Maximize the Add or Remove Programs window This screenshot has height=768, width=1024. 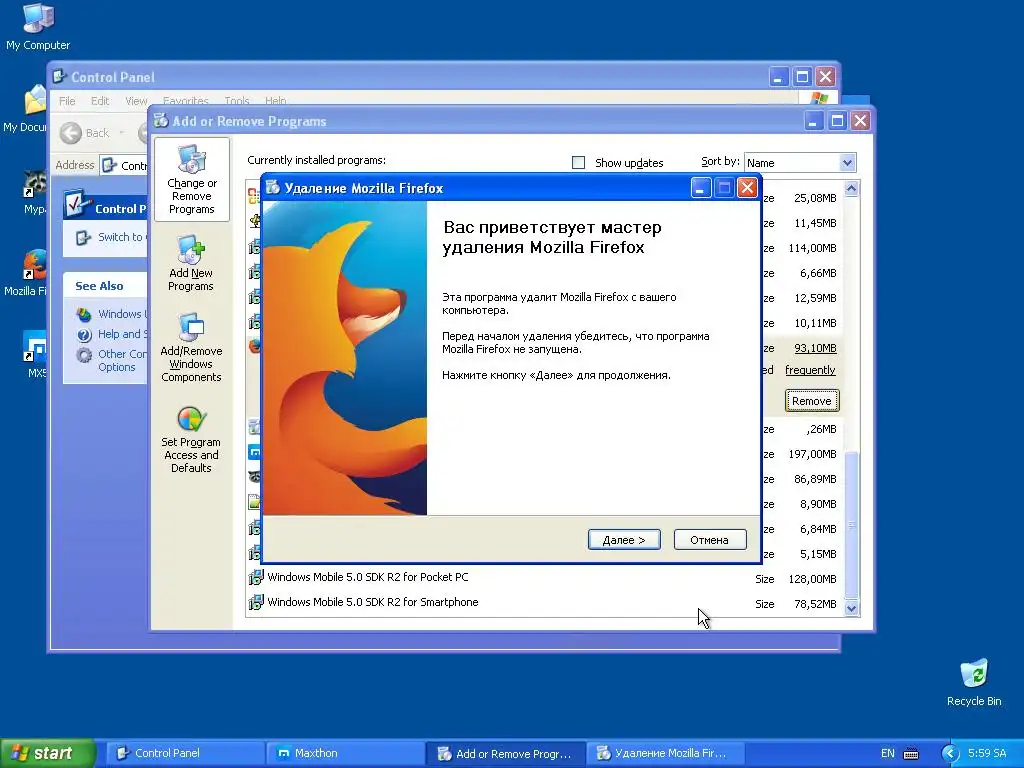pyautogui.click(x=837, y=121)
